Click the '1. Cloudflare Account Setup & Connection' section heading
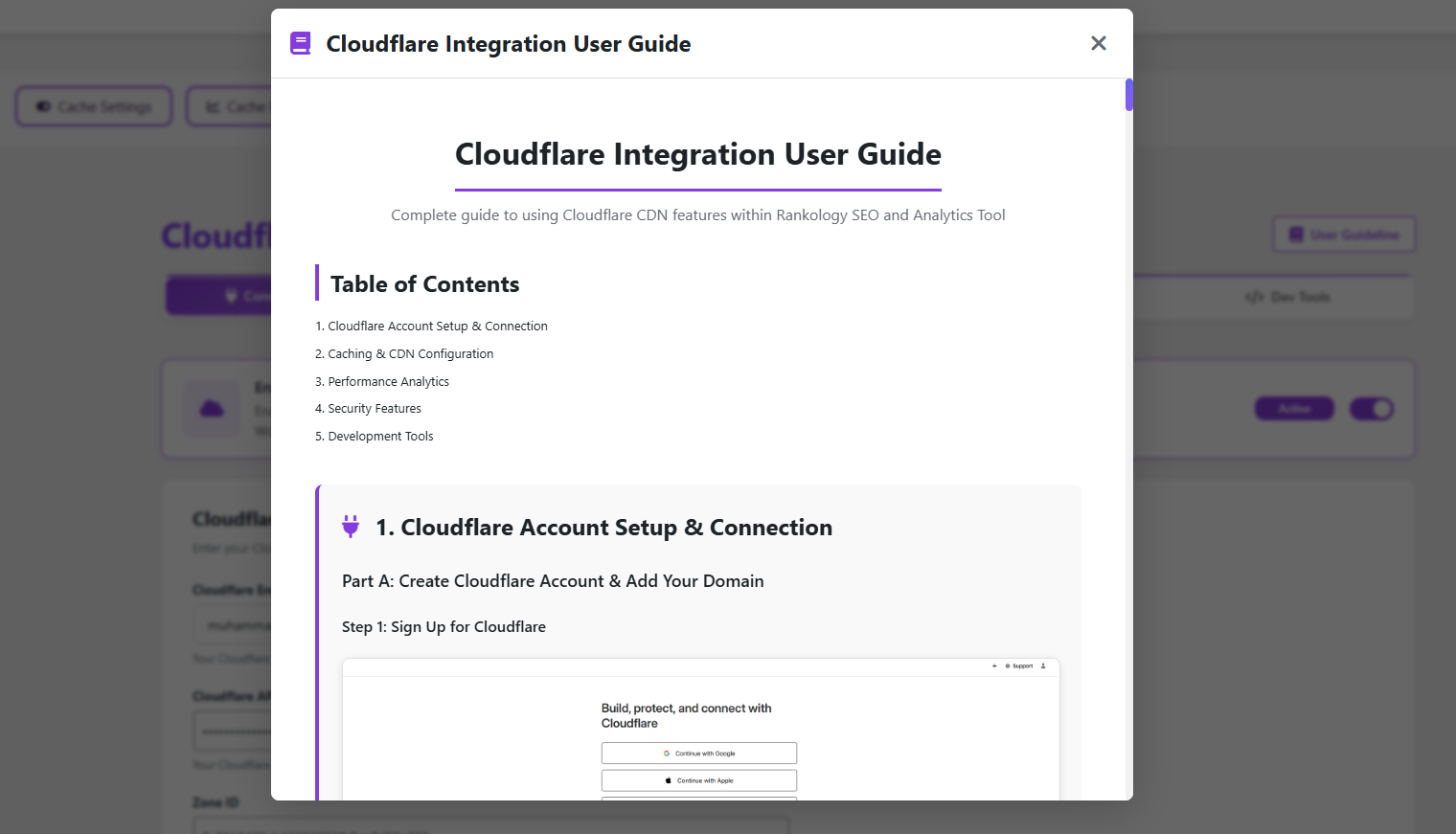This screenshot has width=1456, height=834. coord(604,528)
